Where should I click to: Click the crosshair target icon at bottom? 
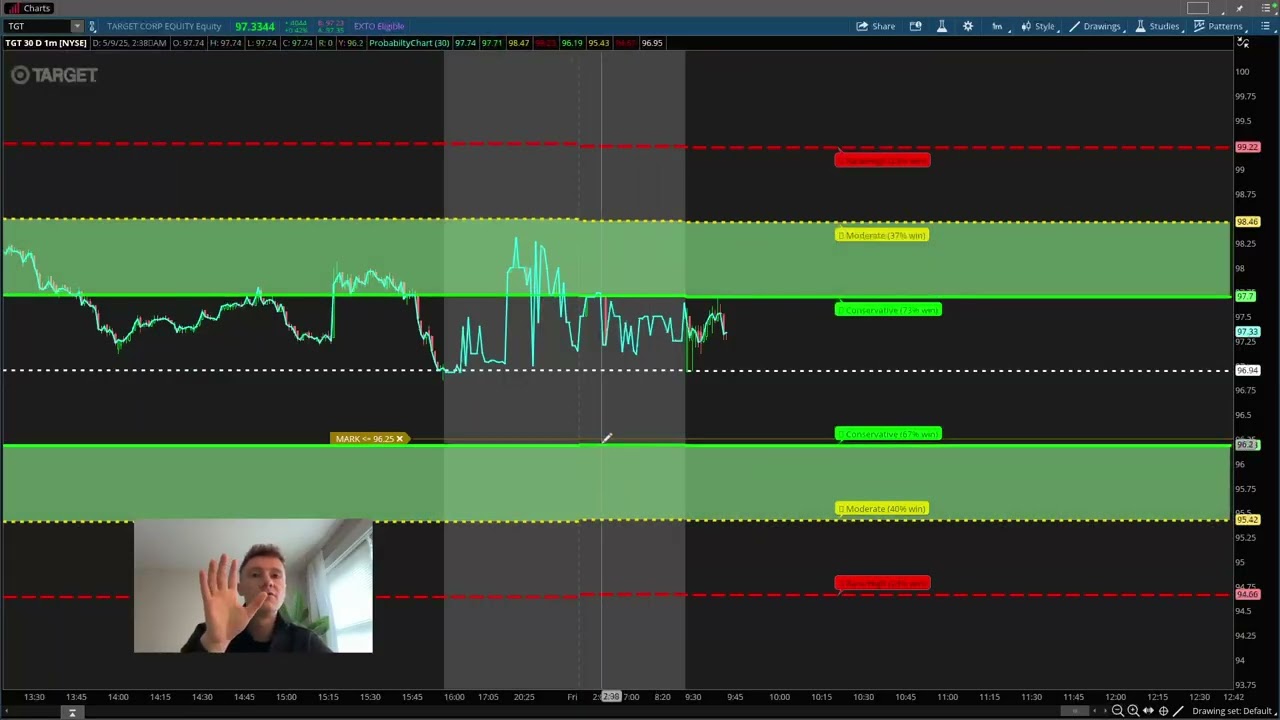[x=1163, y=711]
